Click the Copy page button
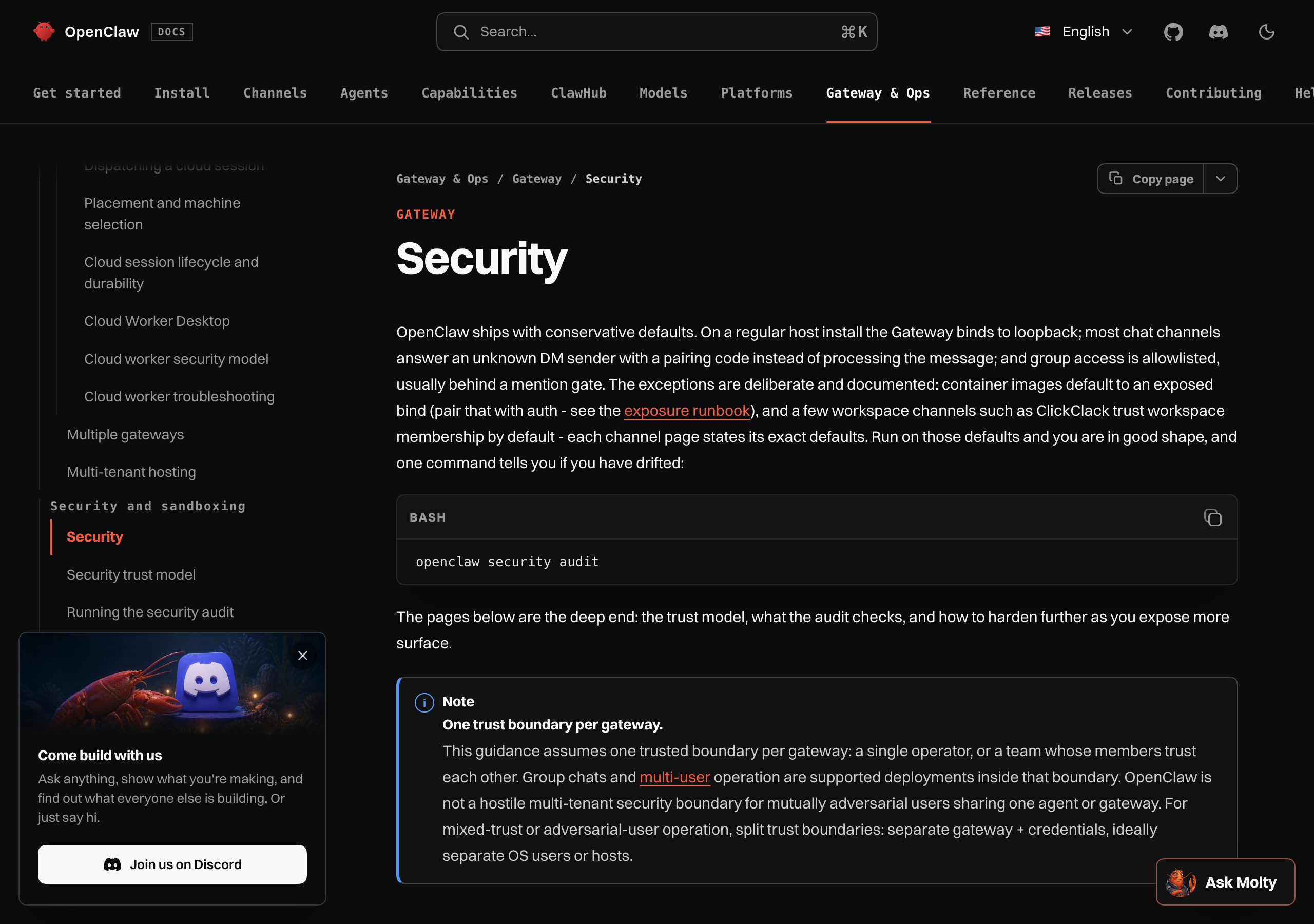Image resolution: width=1314 pixels, height=924 pixels. click(x=1150, y=179)
